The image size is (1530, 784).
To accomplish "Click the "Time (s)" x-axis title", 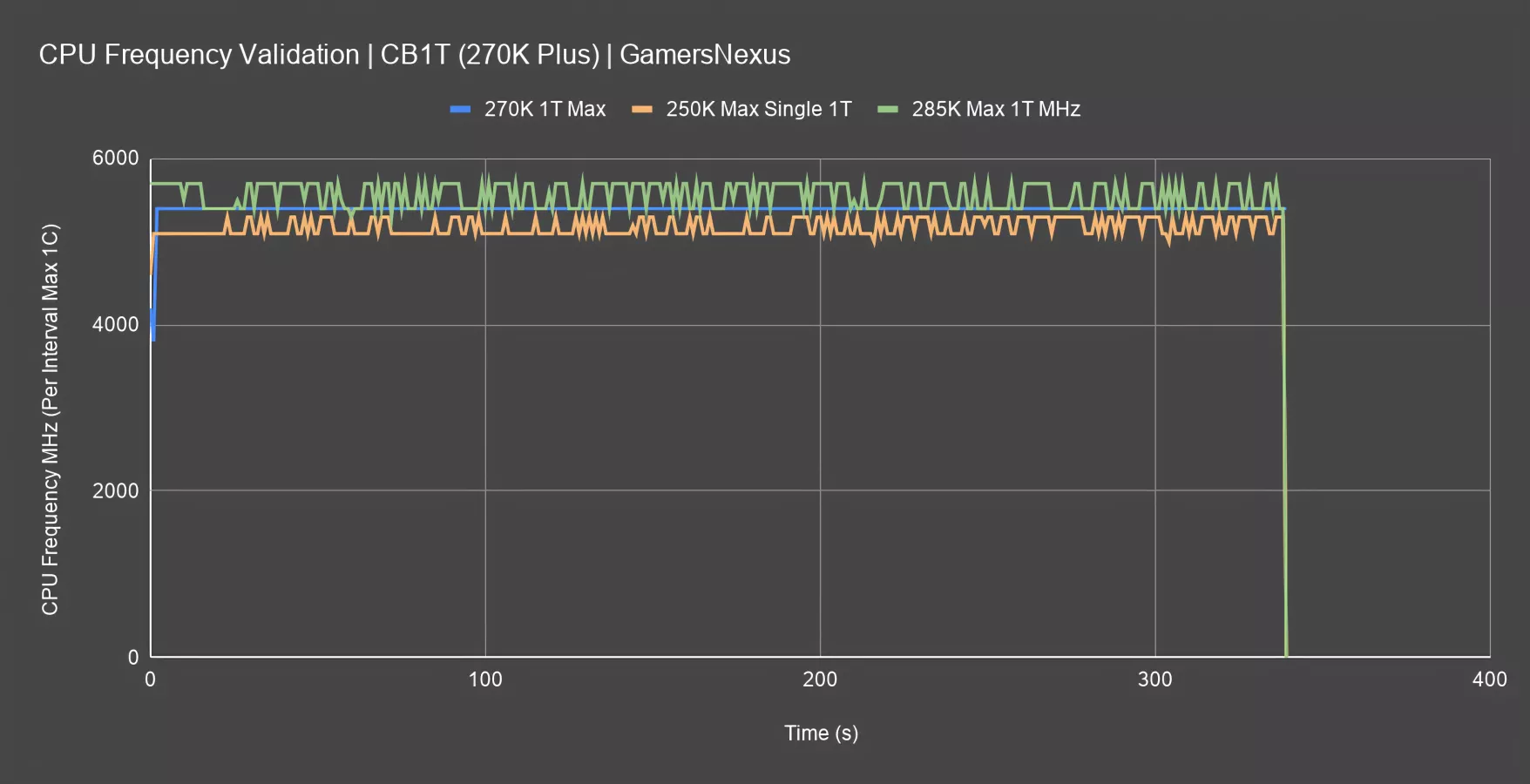I will [x=821, y=733].
